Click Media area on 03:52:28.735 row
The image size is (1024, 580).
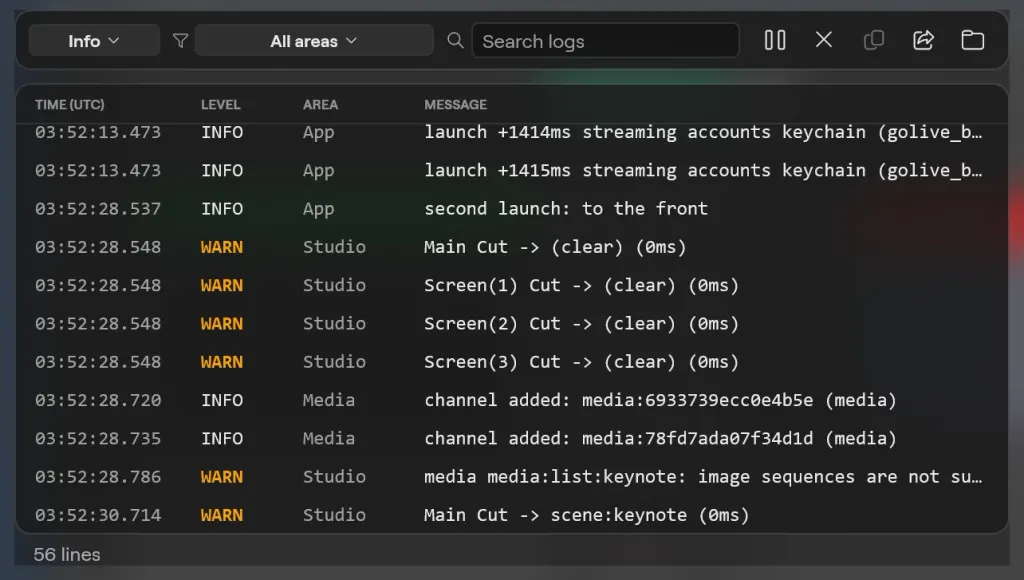coord(328,438)
